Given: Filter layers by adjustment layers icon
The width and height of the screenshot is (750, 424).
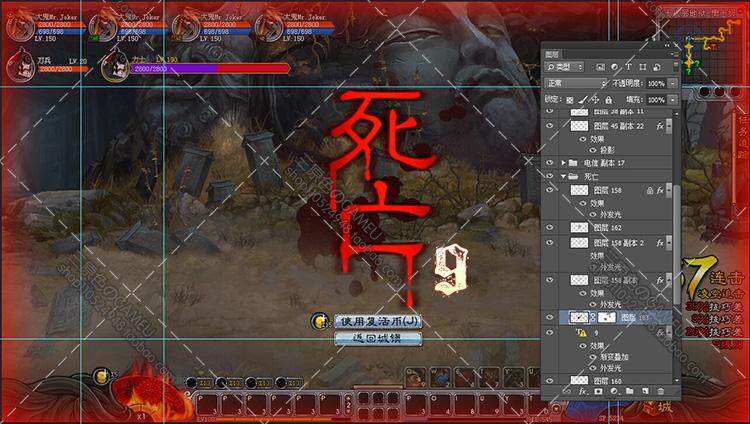Looking at the screenshot, I should 615,67.
